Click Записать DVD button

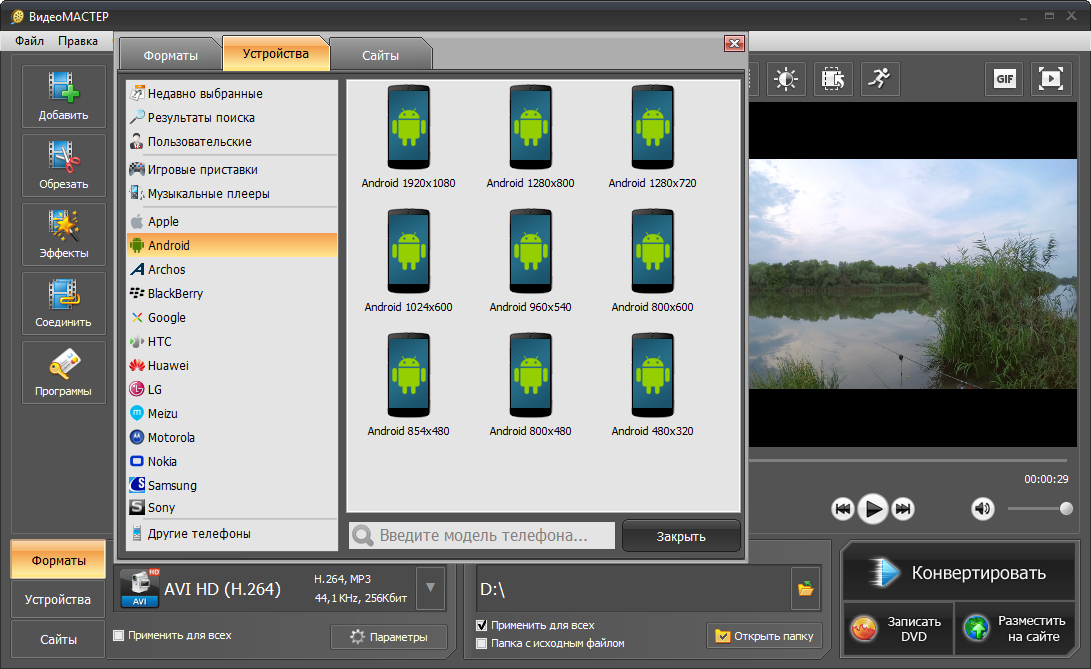point(898,629)
